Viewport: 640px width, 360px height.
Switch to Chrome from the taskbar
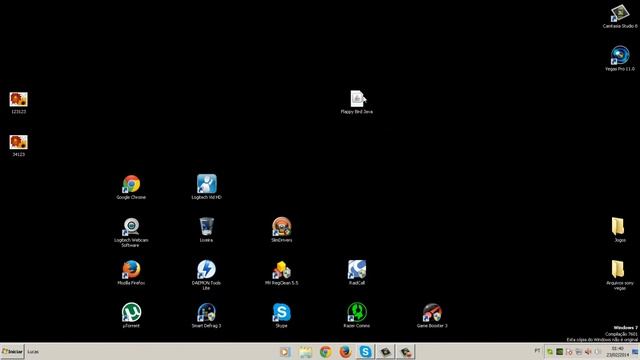(x=325, y=352)
